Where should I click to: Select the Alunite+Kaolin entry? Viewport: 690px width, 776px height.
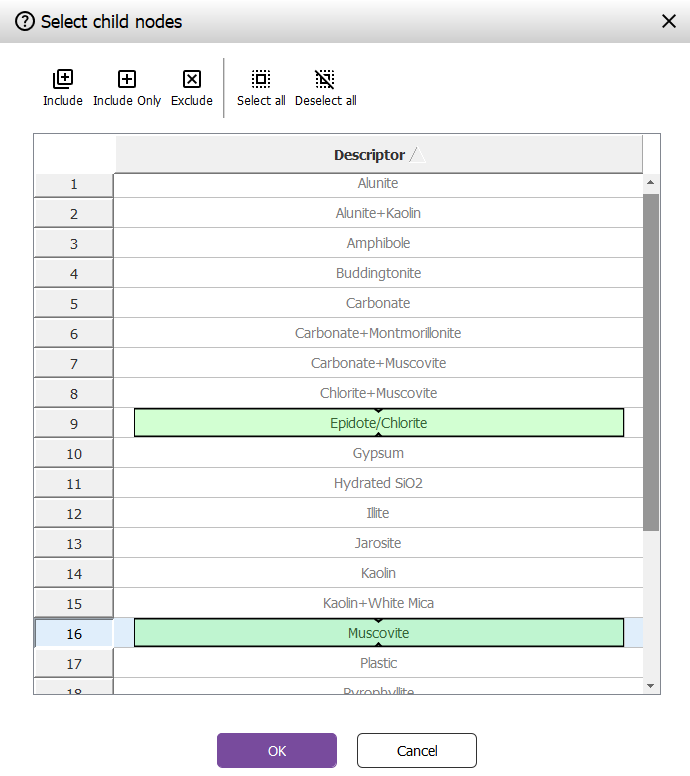(x=378, y=213)
